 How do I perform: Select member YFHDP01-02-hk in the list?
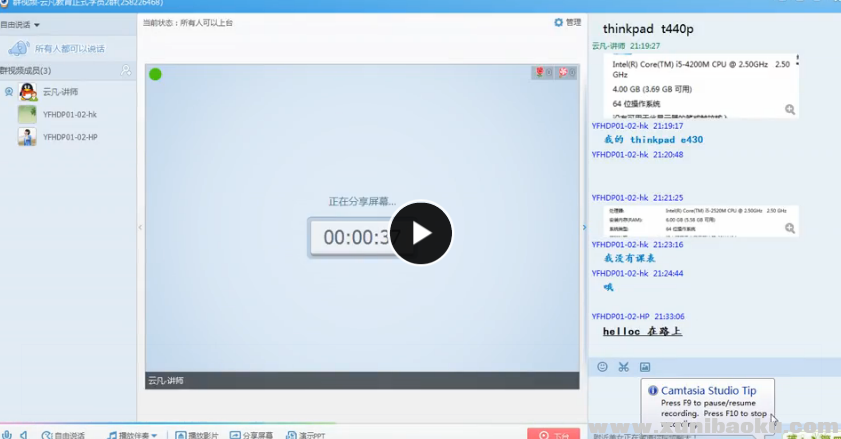coord(69,114)
